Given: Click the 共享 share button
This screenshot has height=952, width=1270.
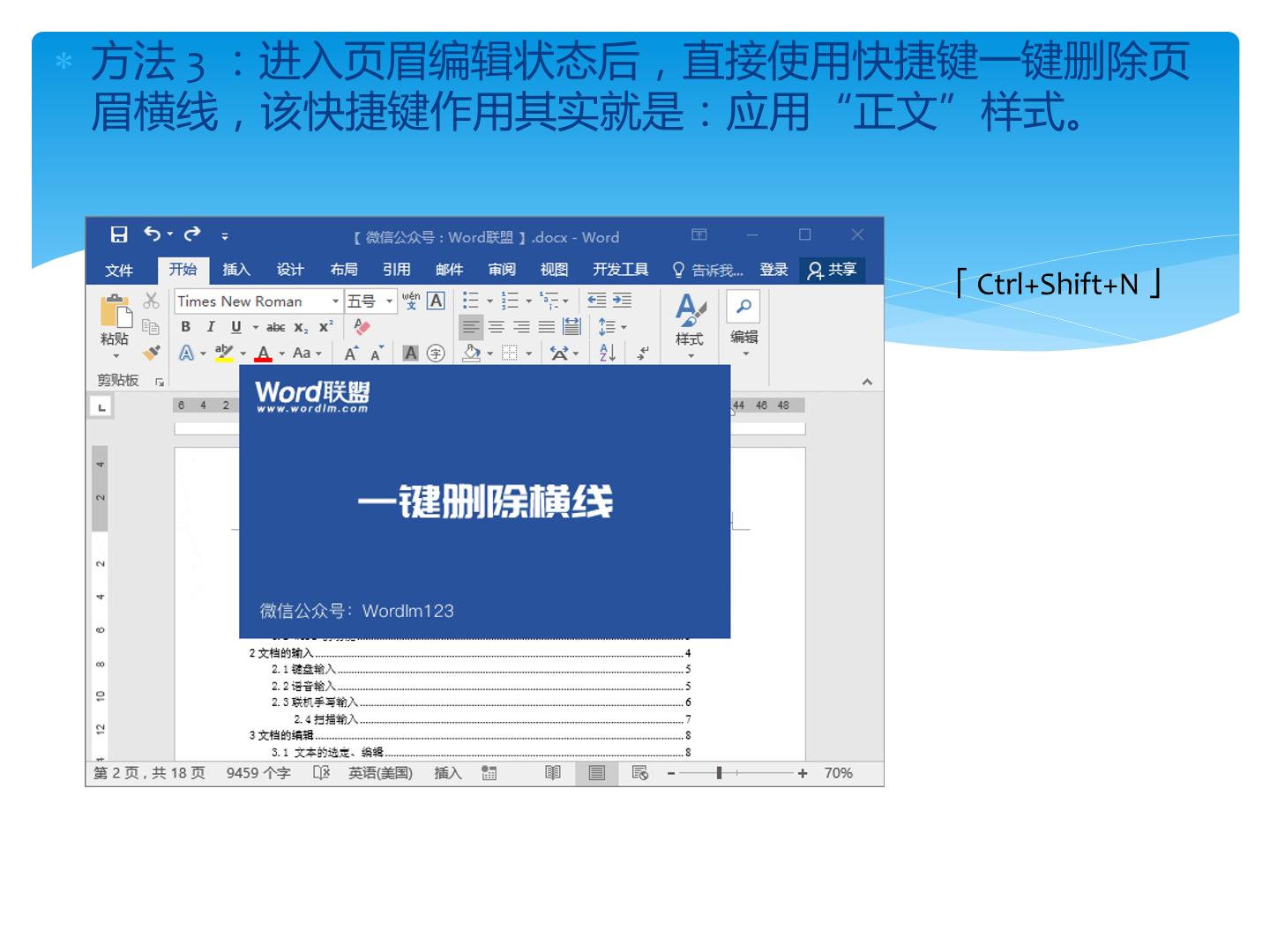Looking at the screenshot, I should click(x=832, y=270).
